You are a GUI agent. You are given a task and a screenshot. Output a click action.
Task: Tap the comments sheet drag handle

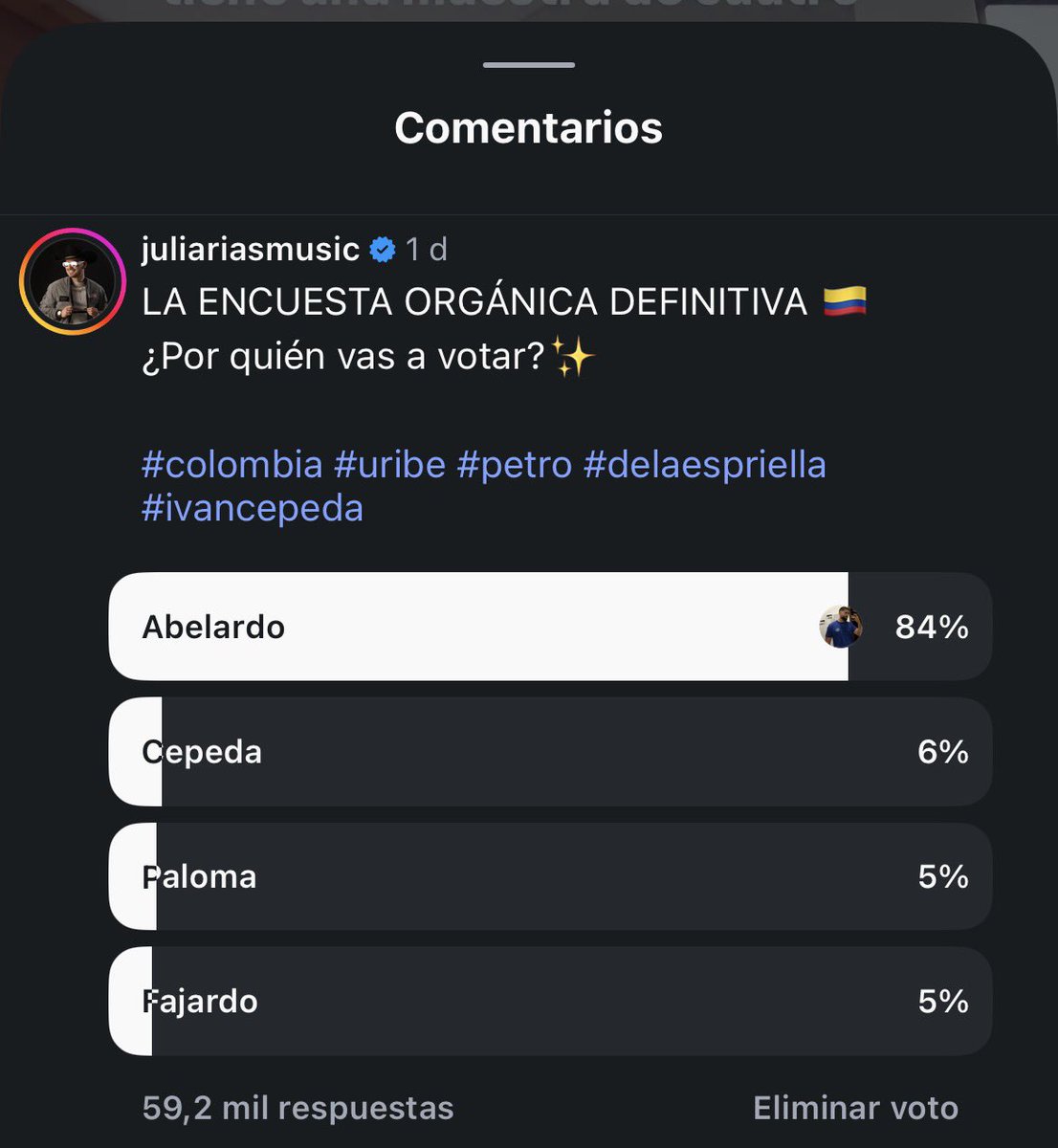coord(529,65)
